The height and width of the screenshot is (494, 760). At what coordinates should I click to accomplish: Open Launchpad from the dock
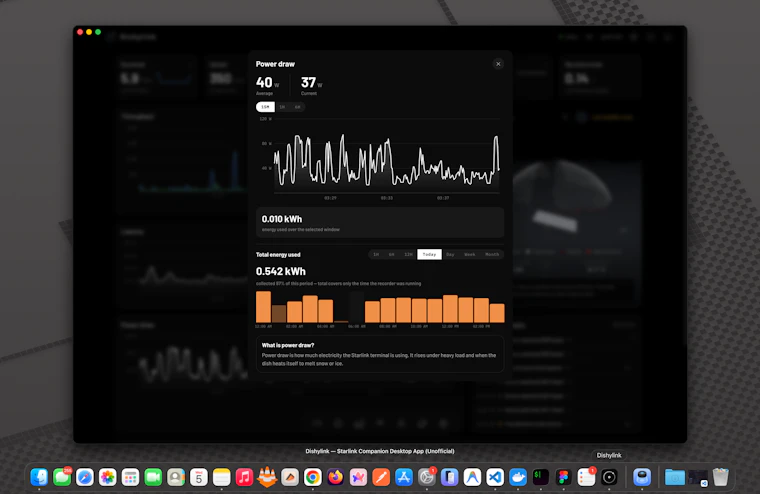pos(130,478)
